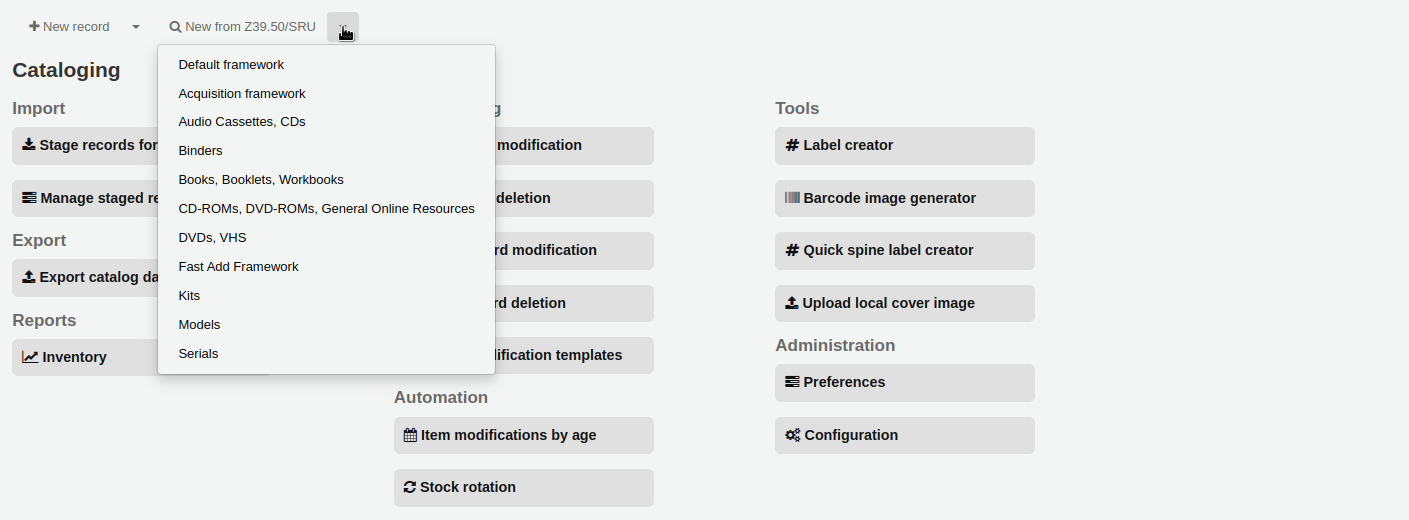Screen dimensions: 1409x520
Task: Click the Upload local cover image icon
Action: (x=792, y=303)
